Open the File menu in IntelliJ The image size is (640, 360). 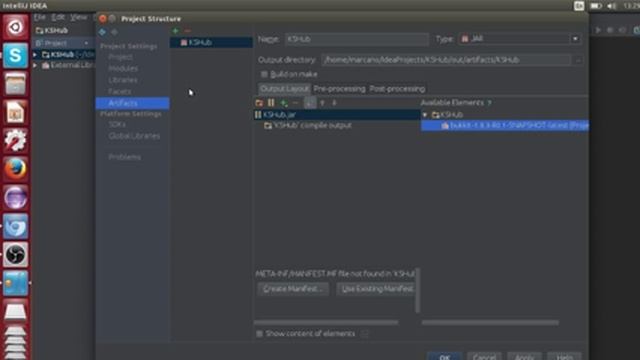click(x=40, y=17)
